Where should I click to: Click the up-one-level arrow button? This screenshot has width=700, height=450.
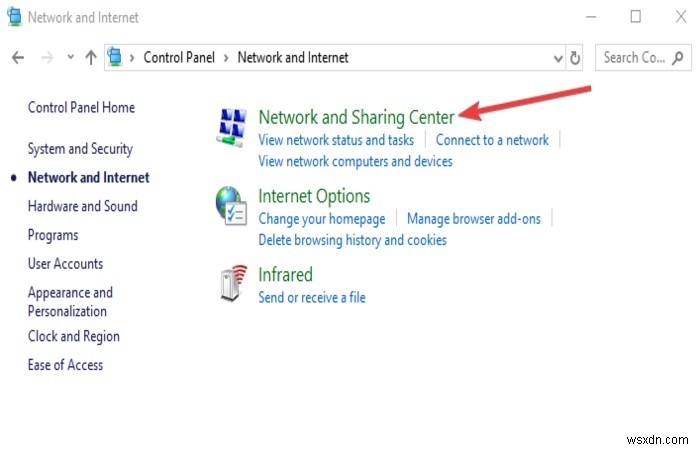pyautogui.click(x=91, y=58)
